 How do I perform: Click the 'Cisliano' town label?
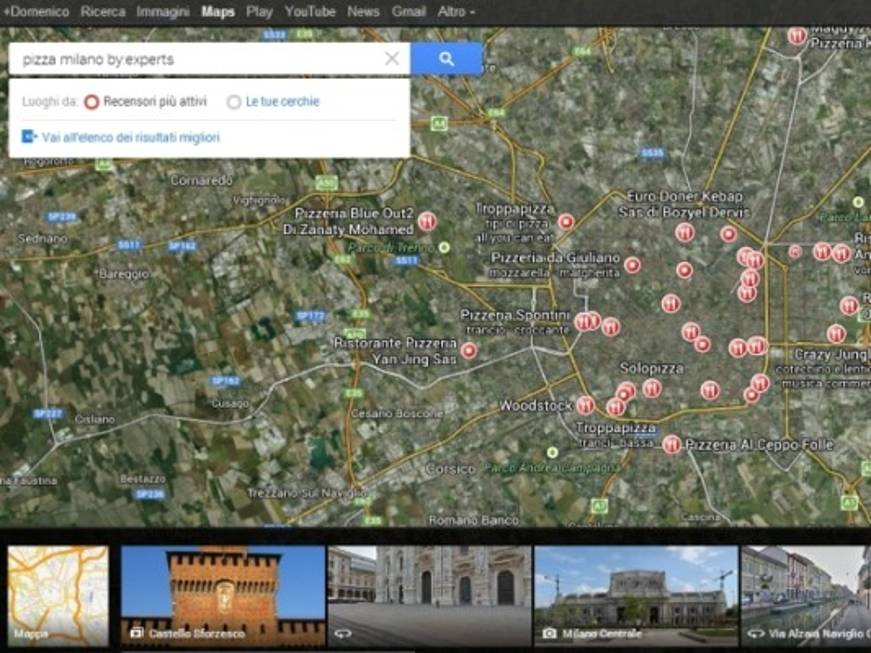coord(95,419)
